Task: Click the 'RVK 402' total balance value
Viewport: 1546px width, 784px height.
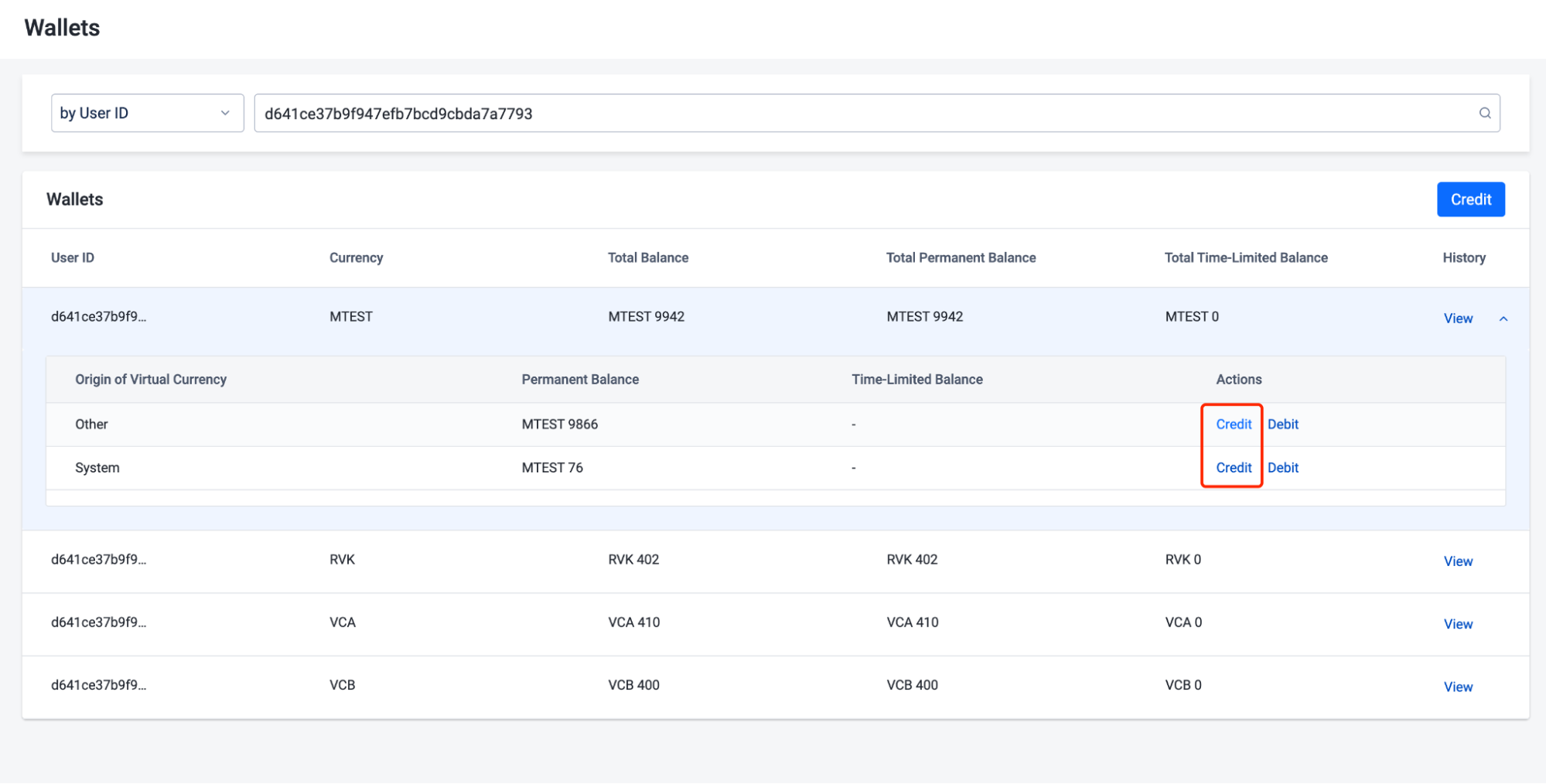Action: pyautogui.click(x=633, y=560)
